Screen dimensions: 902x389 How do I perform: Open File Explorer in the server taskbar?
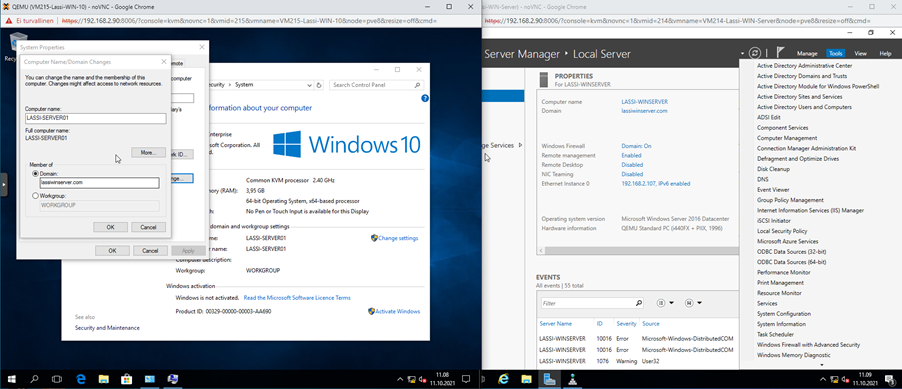pos(526,379)
